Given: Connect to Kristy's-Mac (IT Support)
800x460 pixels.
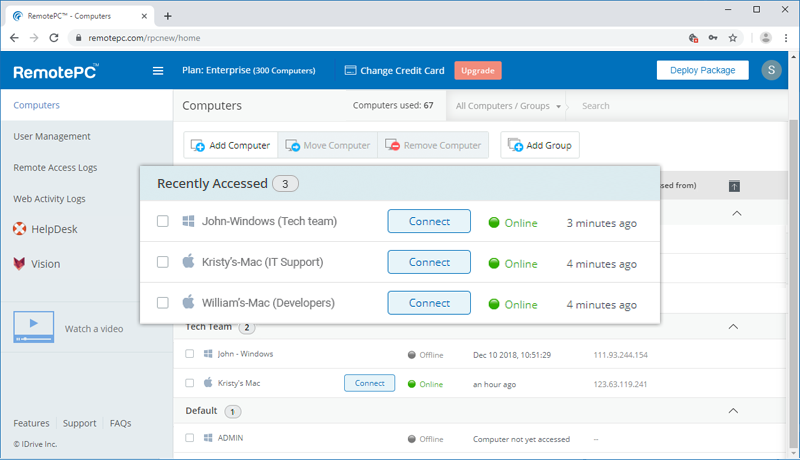Looking at the screenshot, I should [429, 262].
